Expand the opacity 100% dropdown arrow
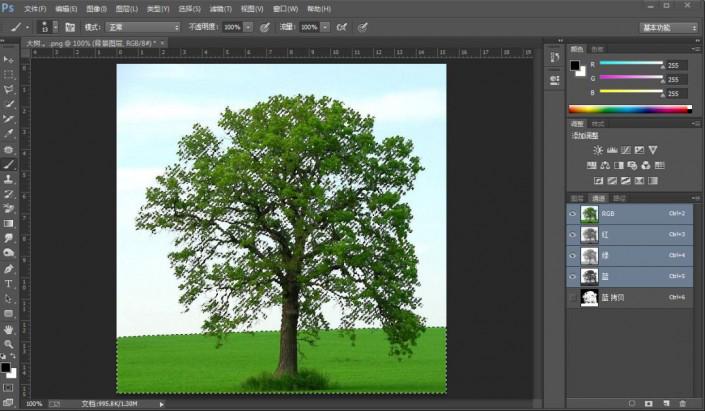 248,27
